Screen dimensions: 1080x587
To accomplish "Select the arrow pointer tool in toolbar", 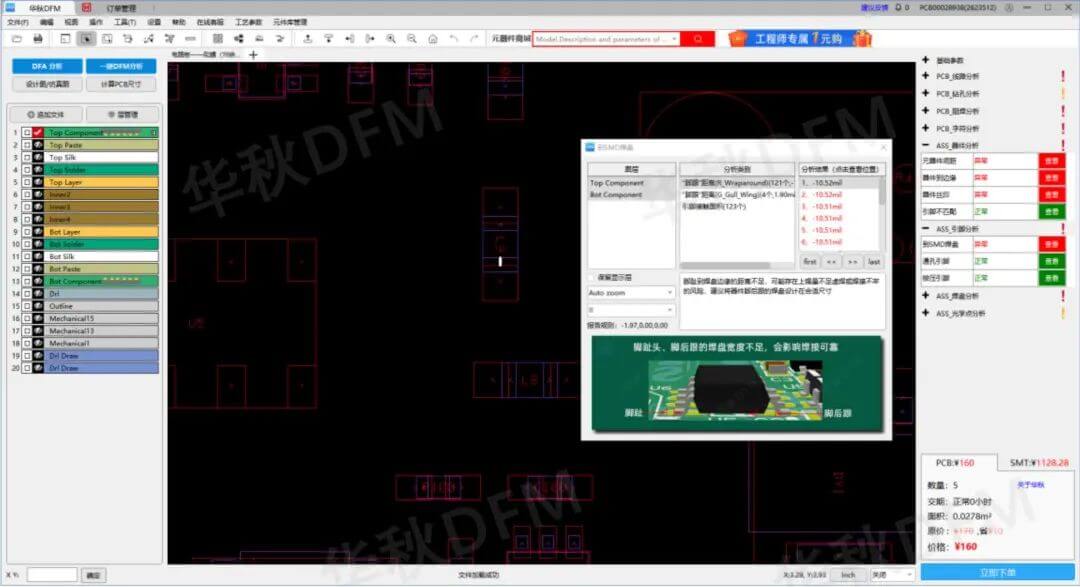I will [x=86, y=39].
